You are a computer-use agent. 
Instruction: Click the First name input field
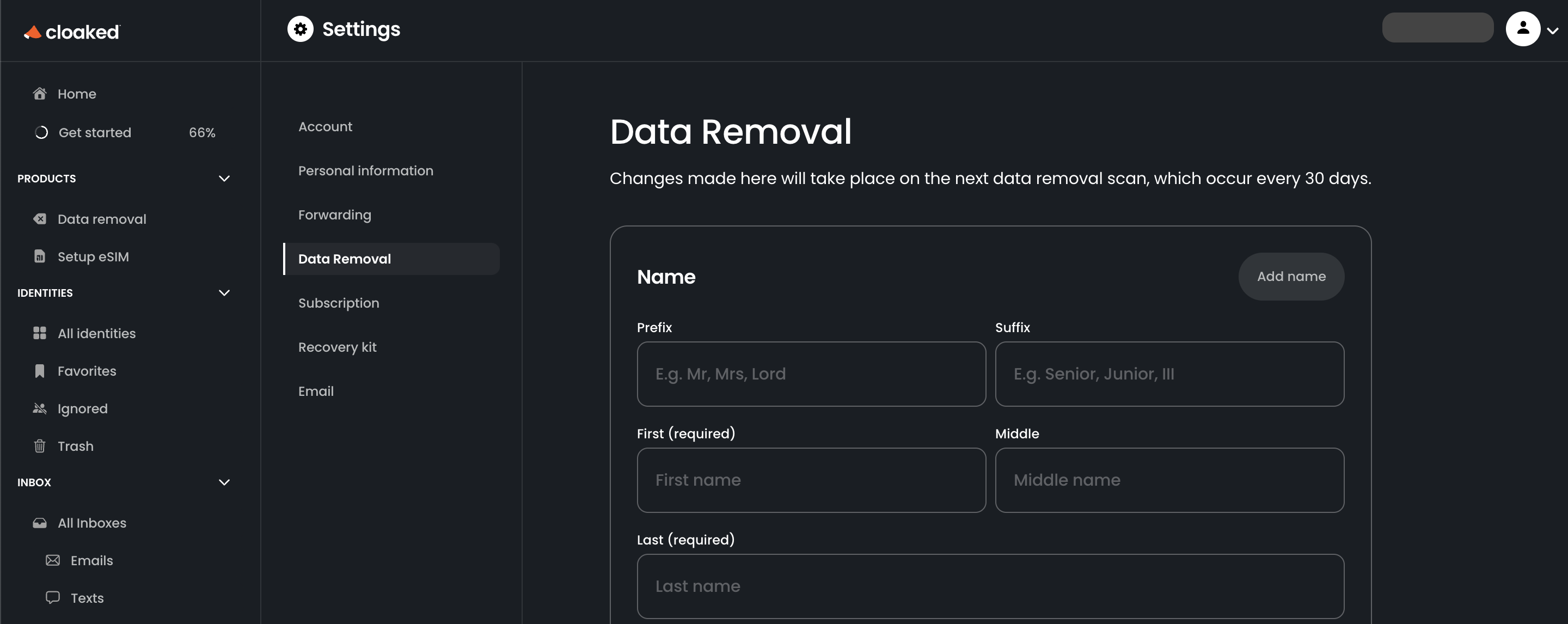(x=811, y=480)
